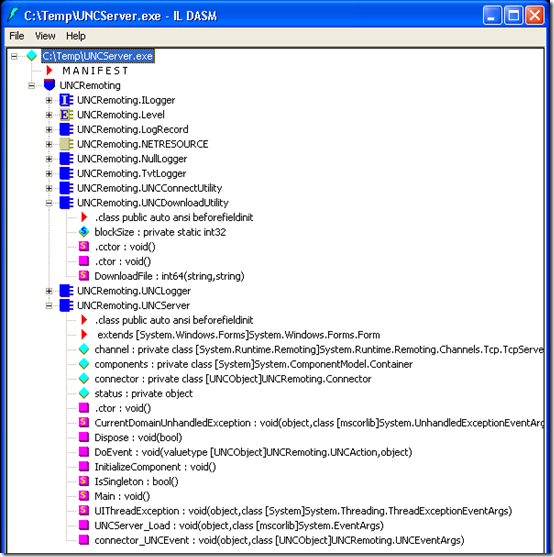Click the static method icon of IsSingleton
Viewport: 554px width, 557px height.
point(84,481)
